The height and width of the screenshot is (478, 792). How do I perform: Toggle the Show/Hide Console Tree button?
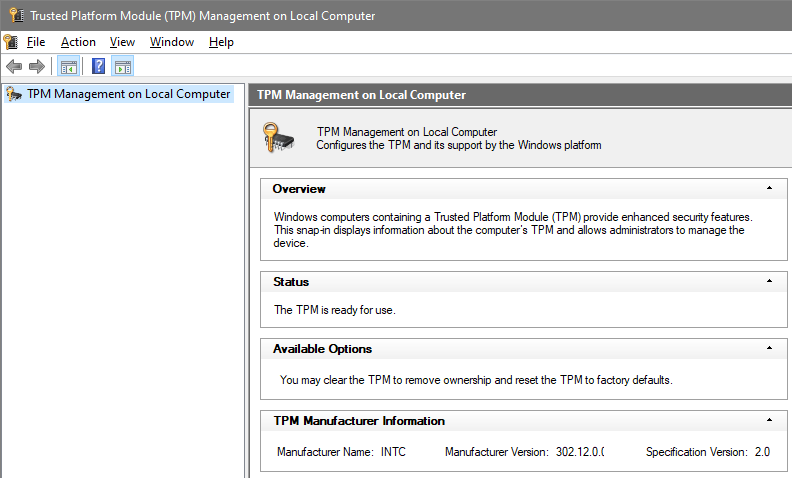(69, 67)
